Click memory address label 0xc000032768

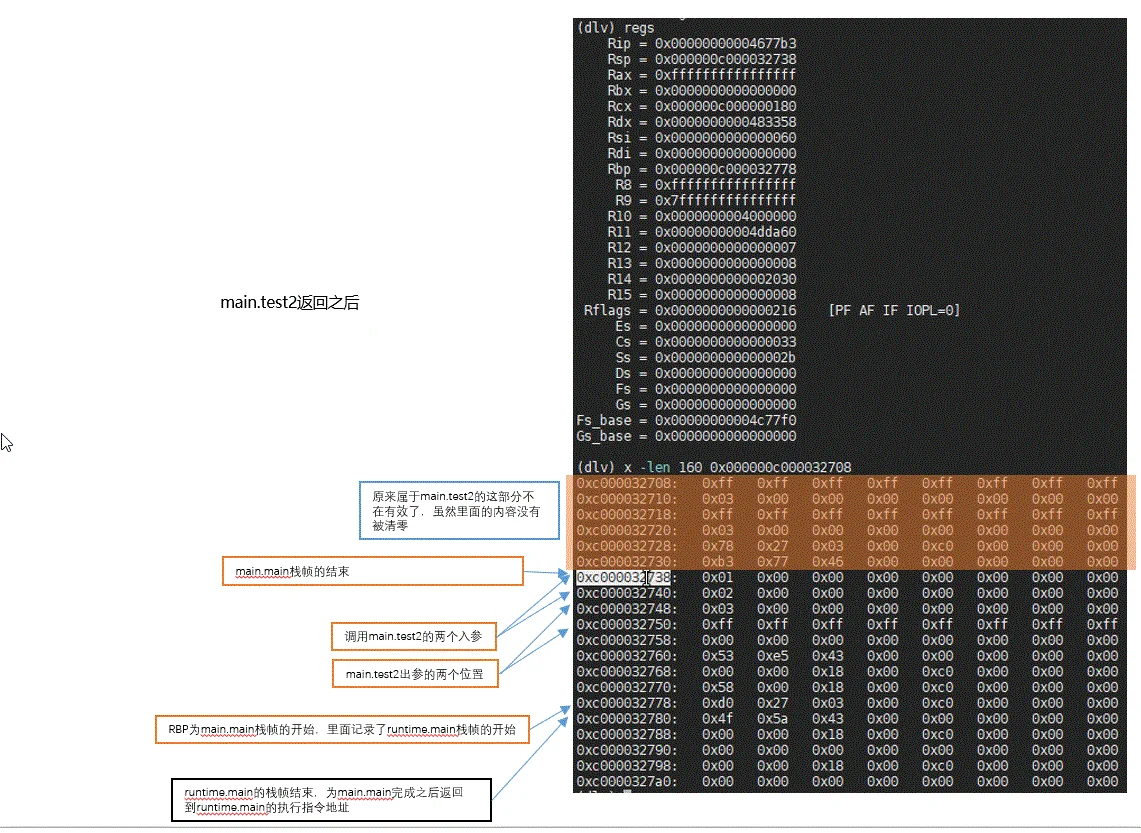(x=627, y=672)
